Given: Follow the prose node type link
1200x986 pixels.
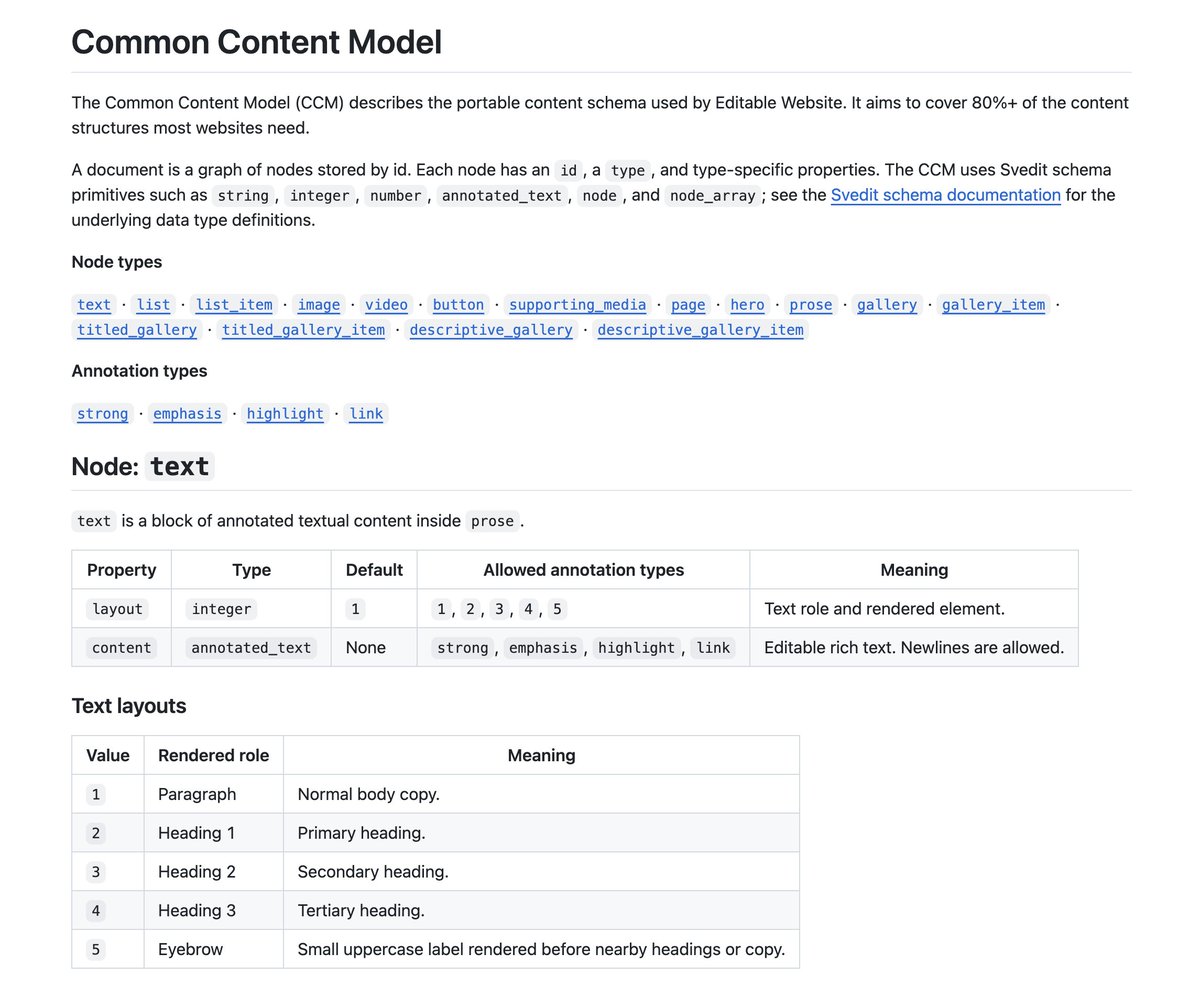Looking at the screenshot, I should (x=811, y=305).
